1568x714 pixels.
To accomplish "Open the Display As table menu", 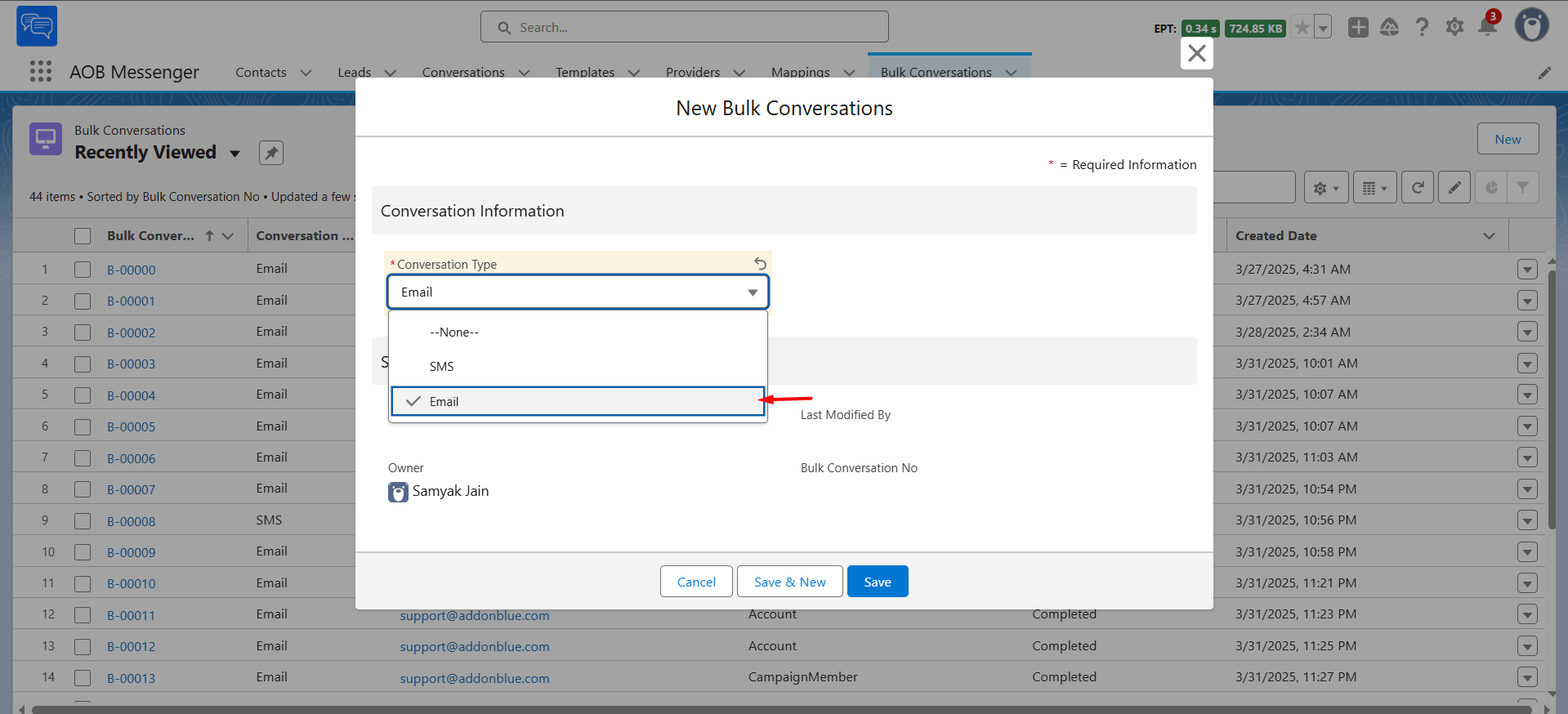I will [1375, 188].
